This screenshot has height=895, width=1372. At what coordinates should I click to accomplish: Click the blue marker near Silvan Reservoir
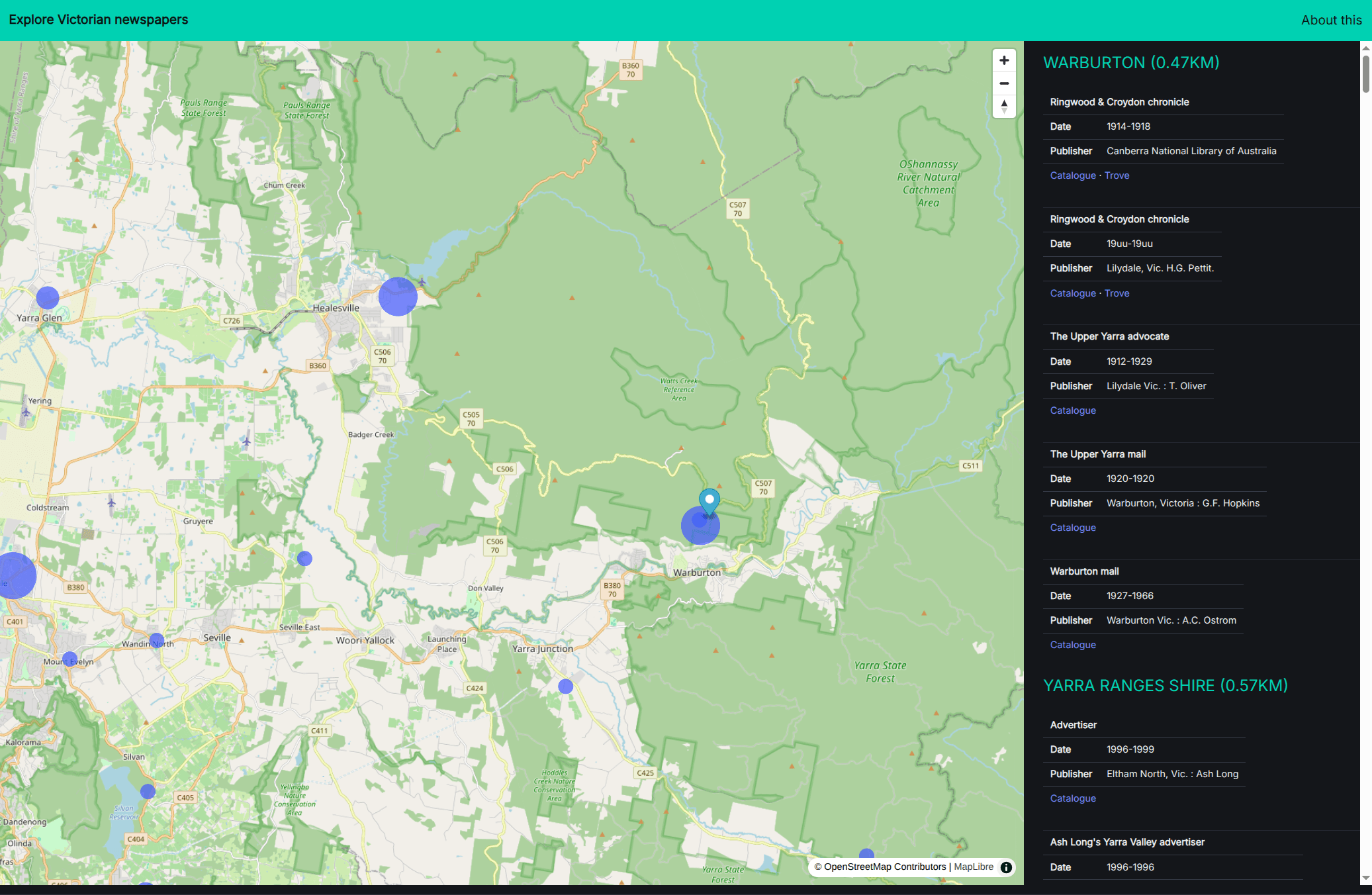(148, 791)
